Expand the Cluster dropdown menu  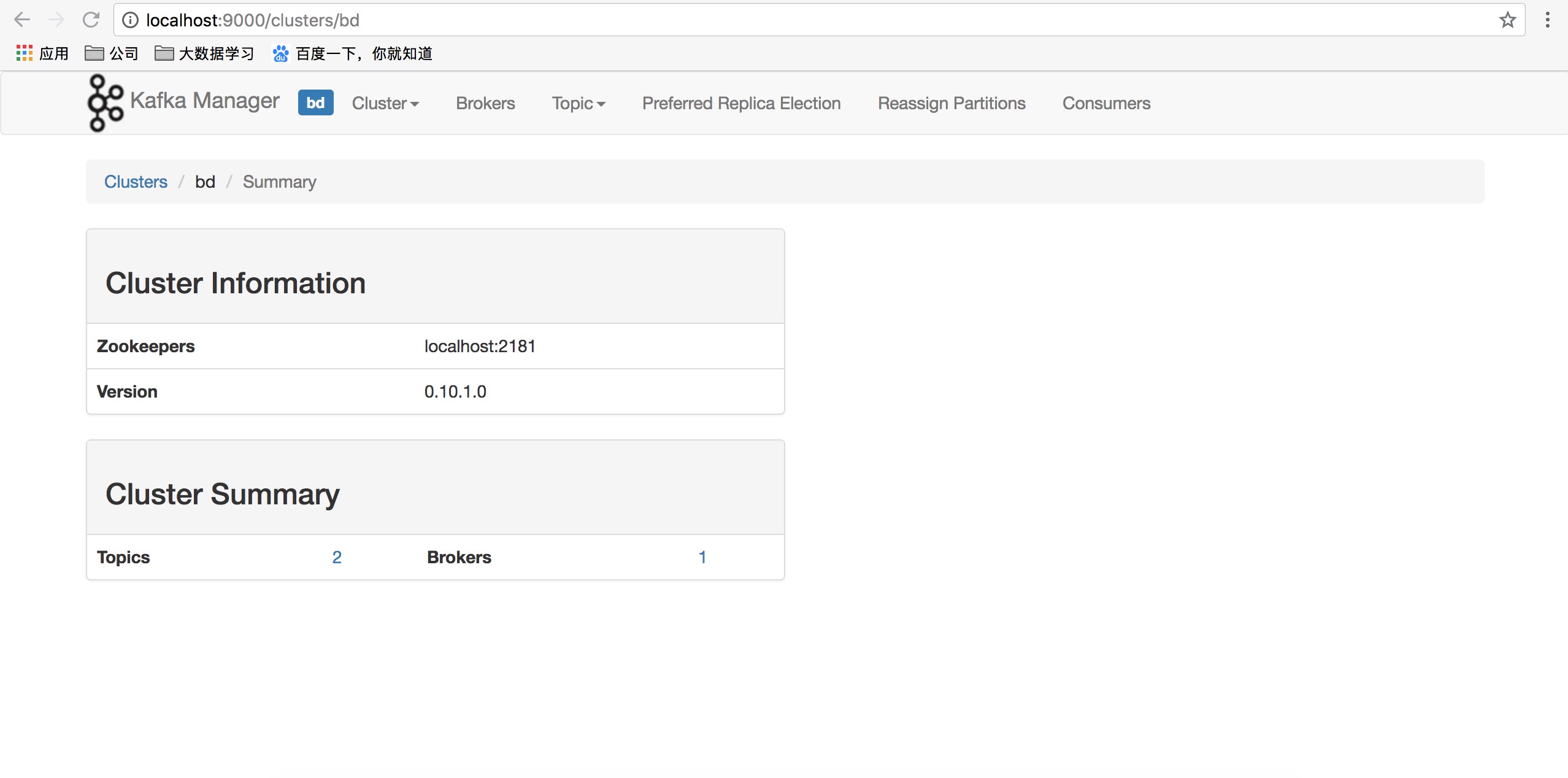pos(385,103)
